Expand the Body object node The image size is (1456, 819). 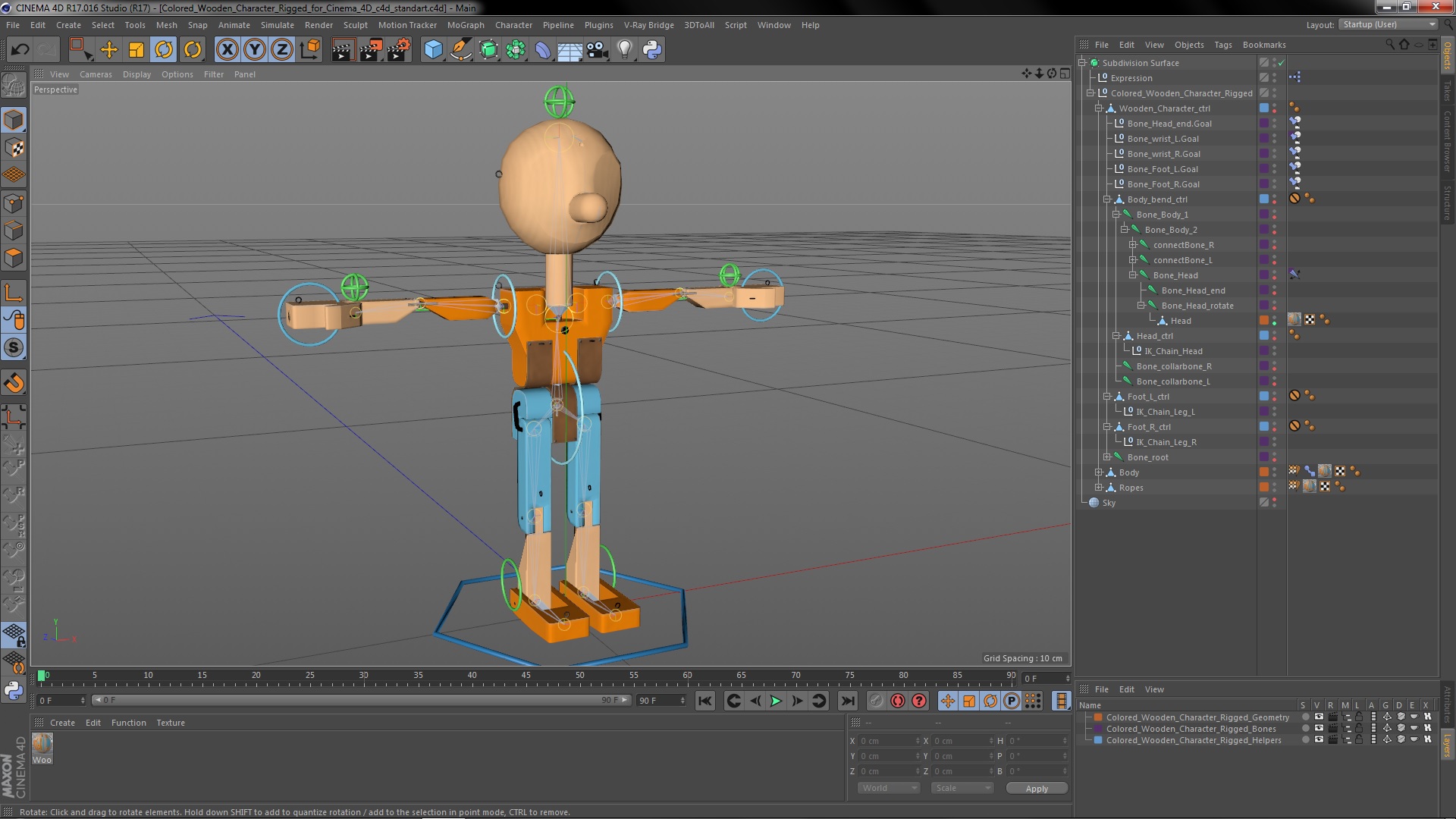point(1098,472)
